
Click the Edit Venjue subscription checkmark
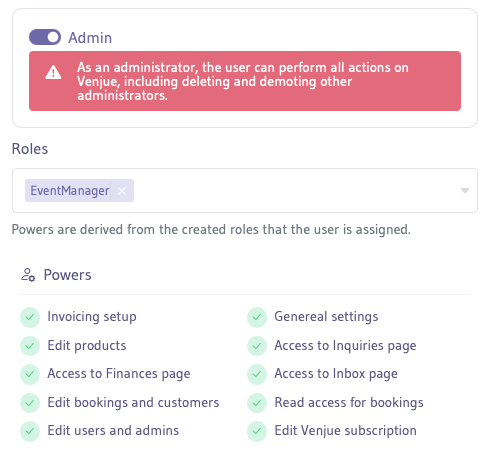click(x=257, y=431)
